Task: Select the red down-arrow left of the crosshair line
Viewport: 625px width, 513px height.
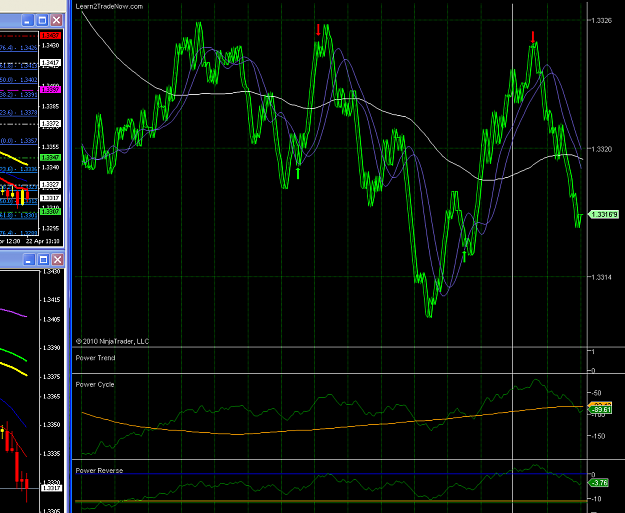Action: tap(318, 30)
